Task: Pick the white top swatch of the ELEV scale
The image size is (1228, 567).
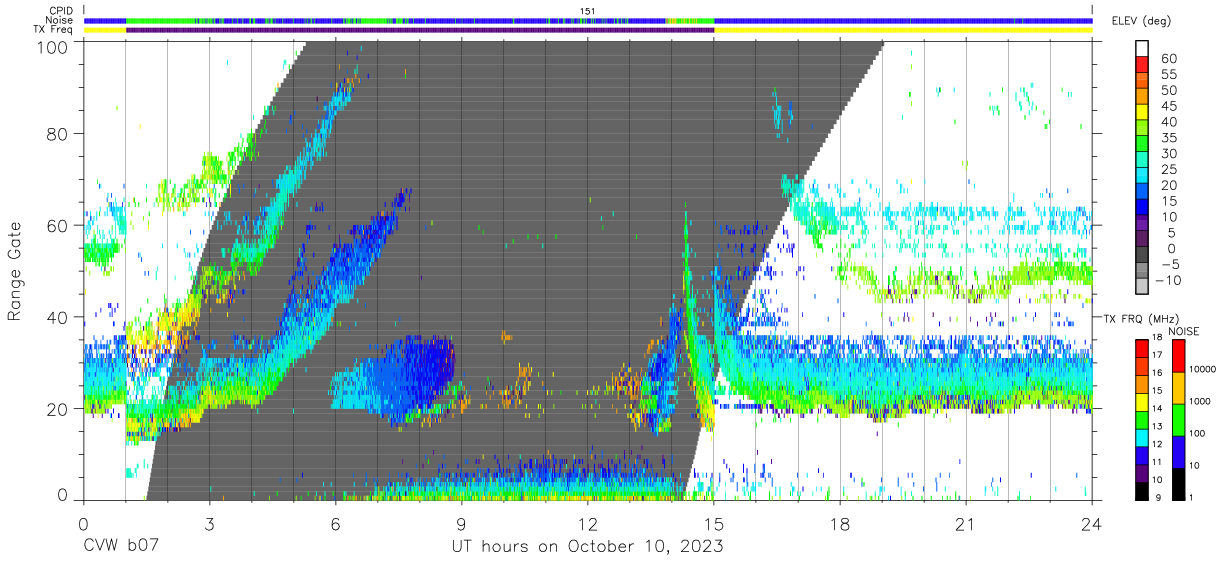Action: 1142,49
